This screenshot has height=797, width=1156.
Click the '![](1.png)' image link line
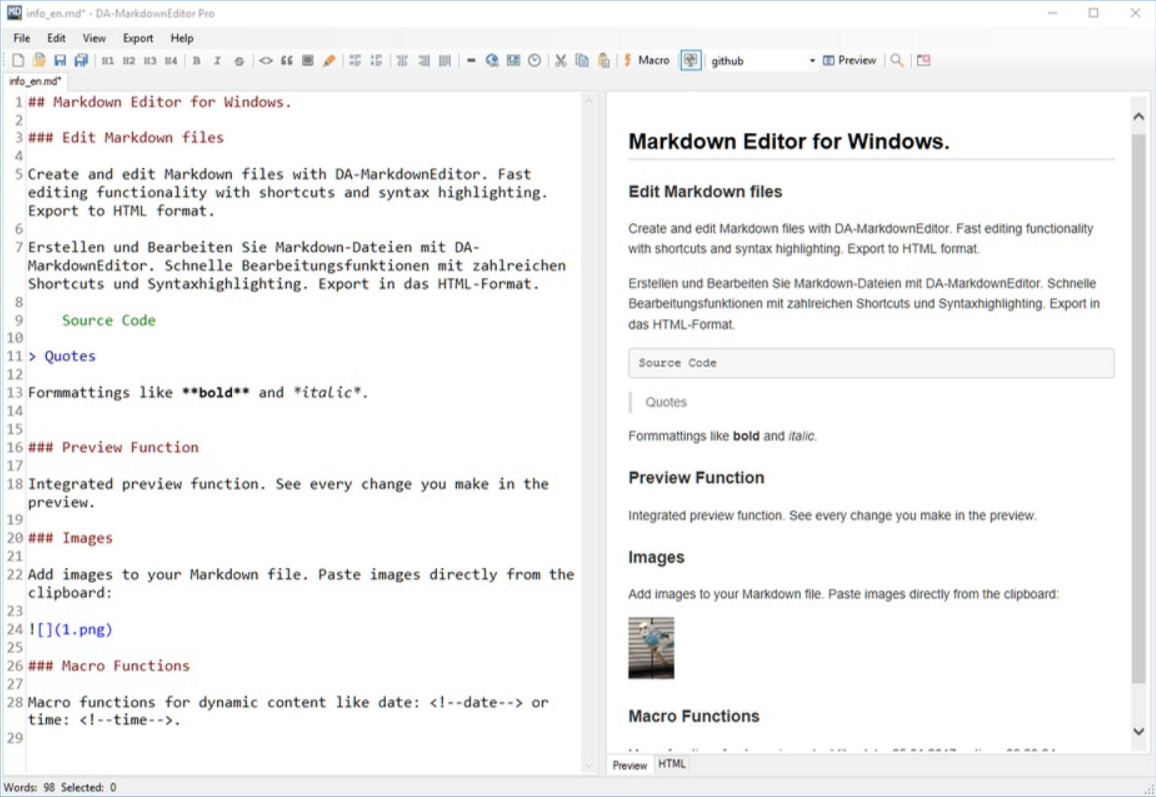click(70, 629)
